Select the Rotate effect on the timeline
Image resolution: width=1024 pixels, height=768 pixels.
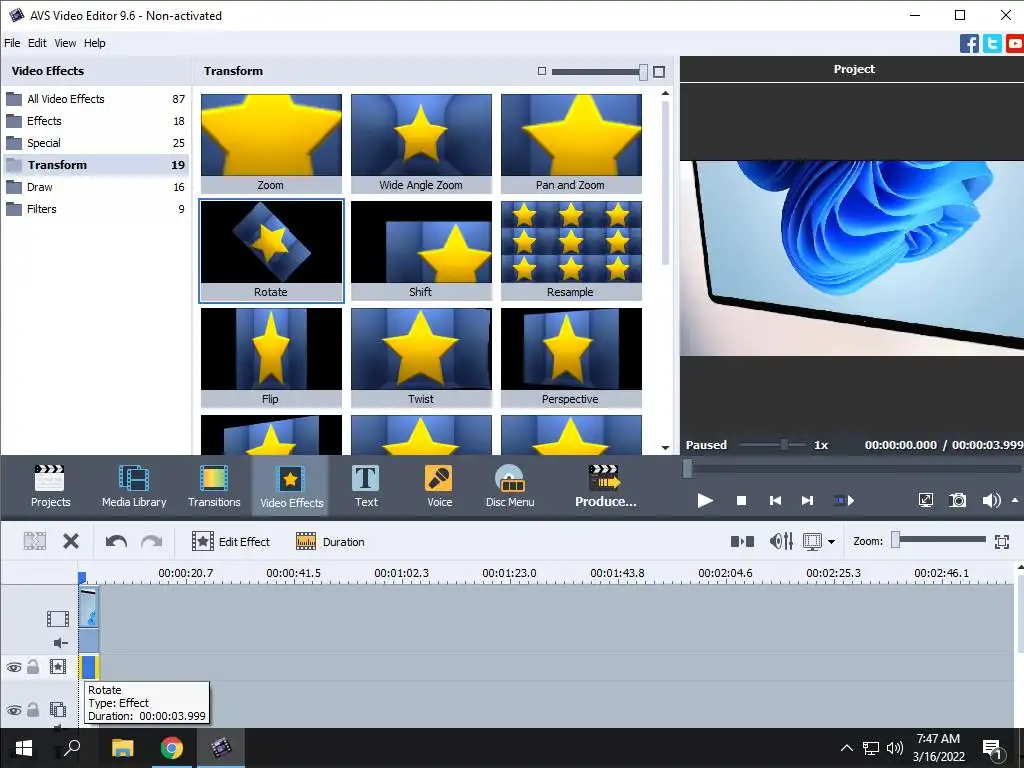tap(89, 667)
